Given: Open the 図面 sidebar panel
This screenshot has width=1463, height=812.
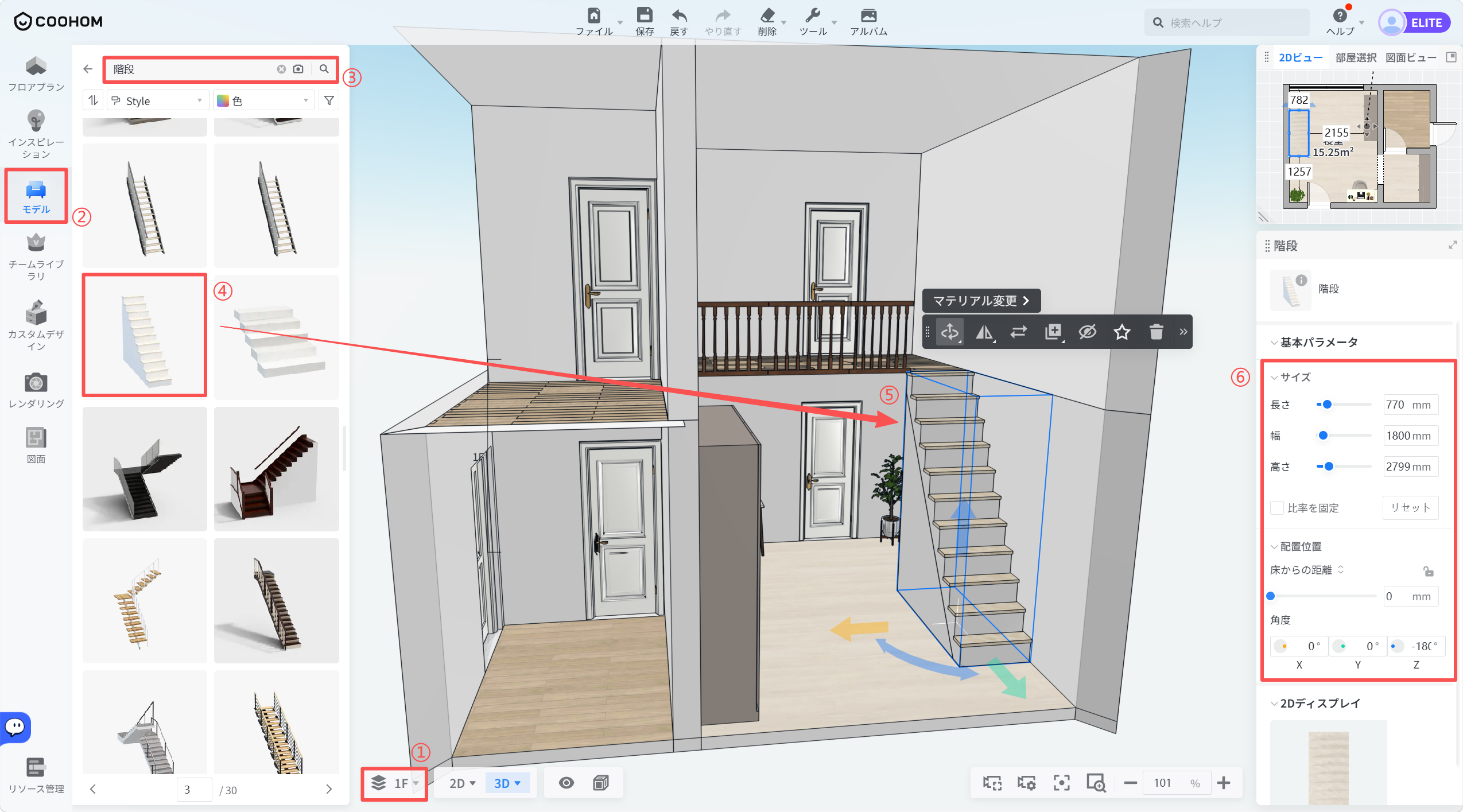Looking at the screenshot, I should [x=36, y=445].
